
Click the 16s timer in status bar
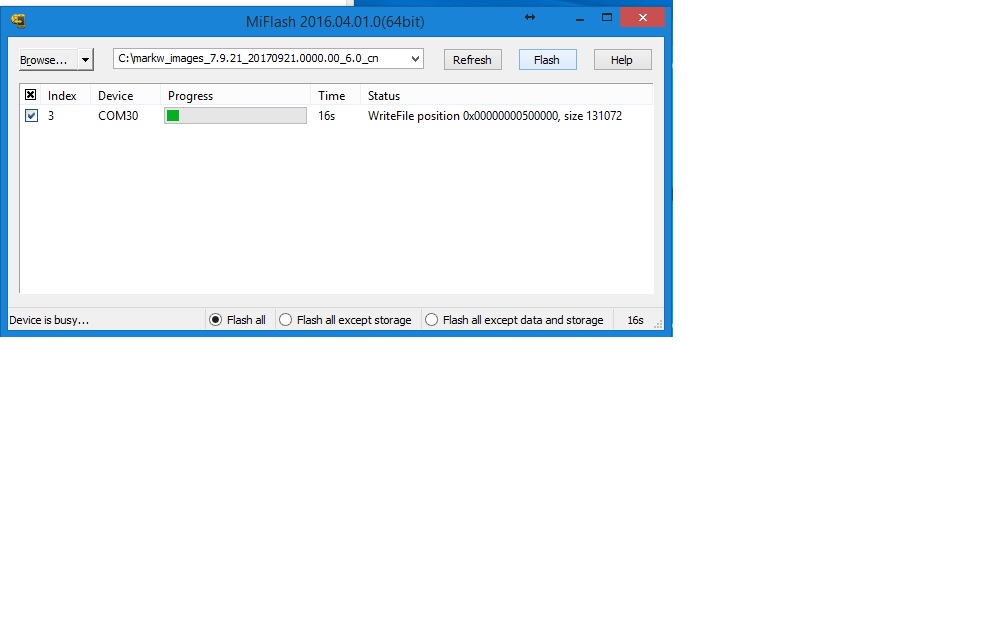(x=635, y=320)
